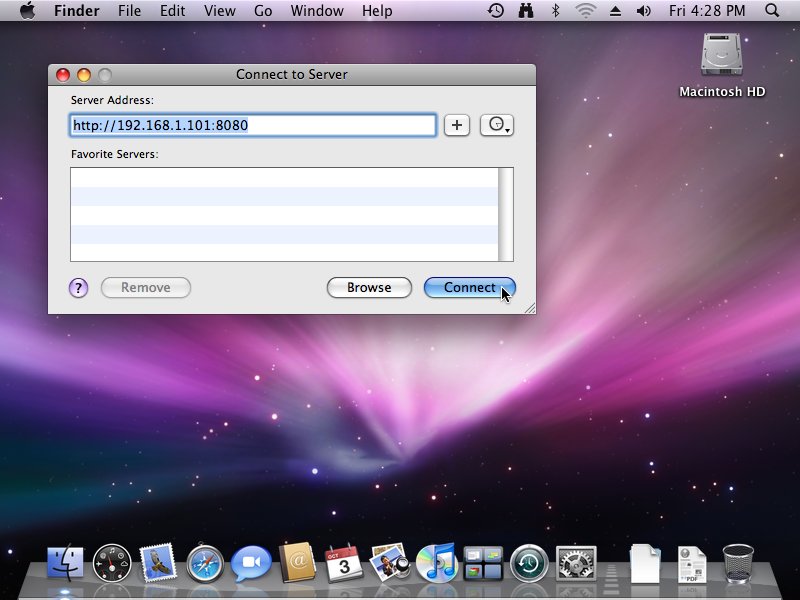Open the recent servers clock dropdown

[x=497, y=125]
